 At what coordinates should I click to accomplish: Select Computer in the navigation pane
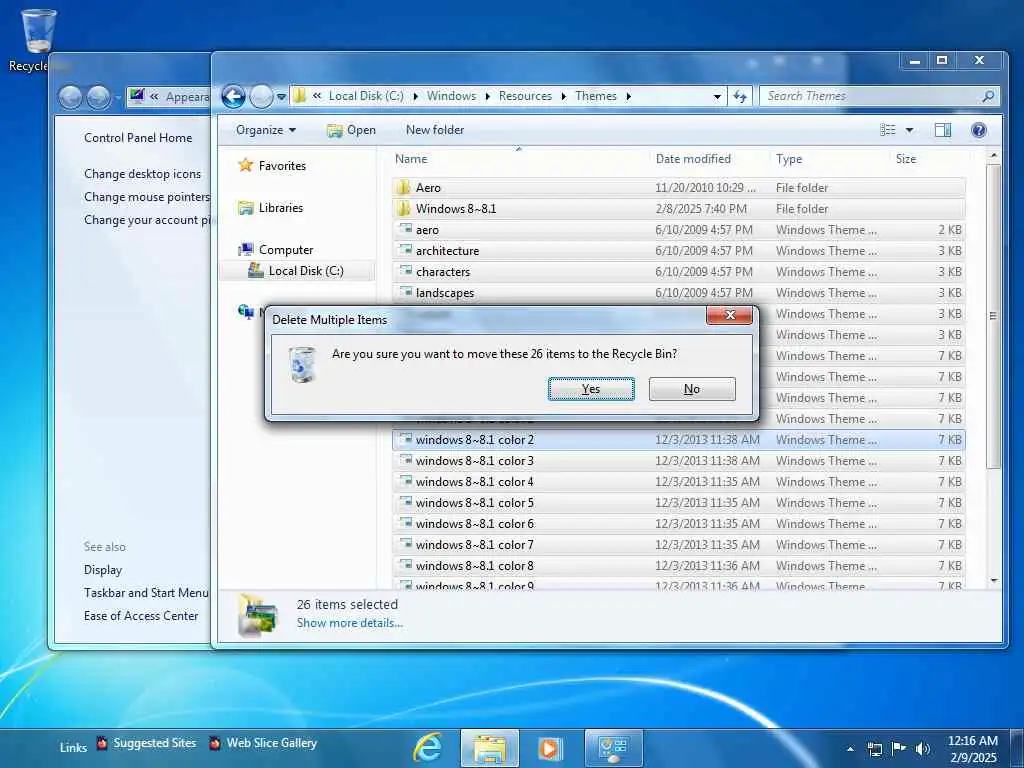pyautogui.click(x=286, y=249)
